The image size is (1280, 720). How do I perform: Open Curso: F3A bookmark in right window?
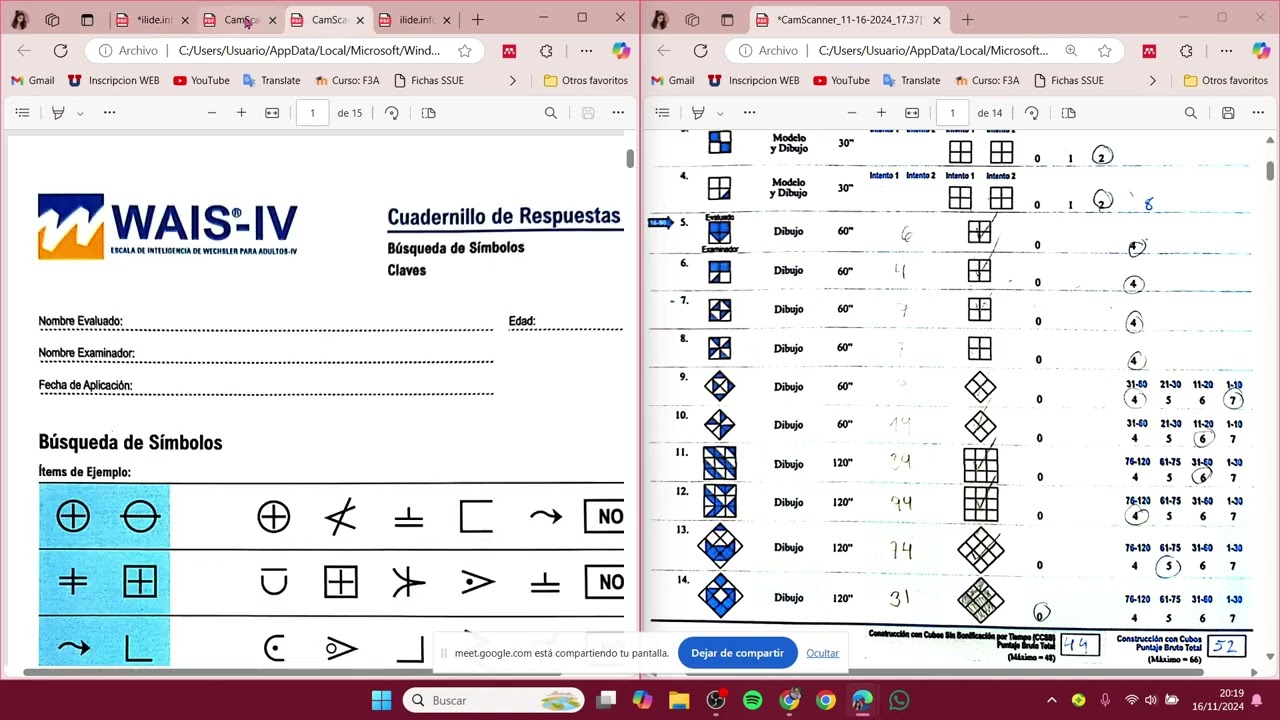pos(986,80)
